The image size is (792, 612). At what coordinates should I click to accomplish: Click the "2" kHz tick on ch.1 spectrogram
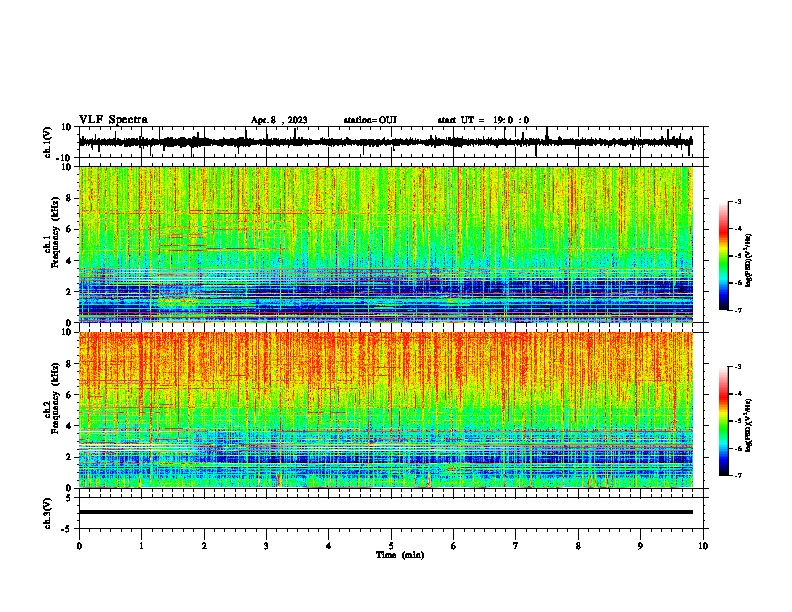pyautogui.click(x=69, y=291)
